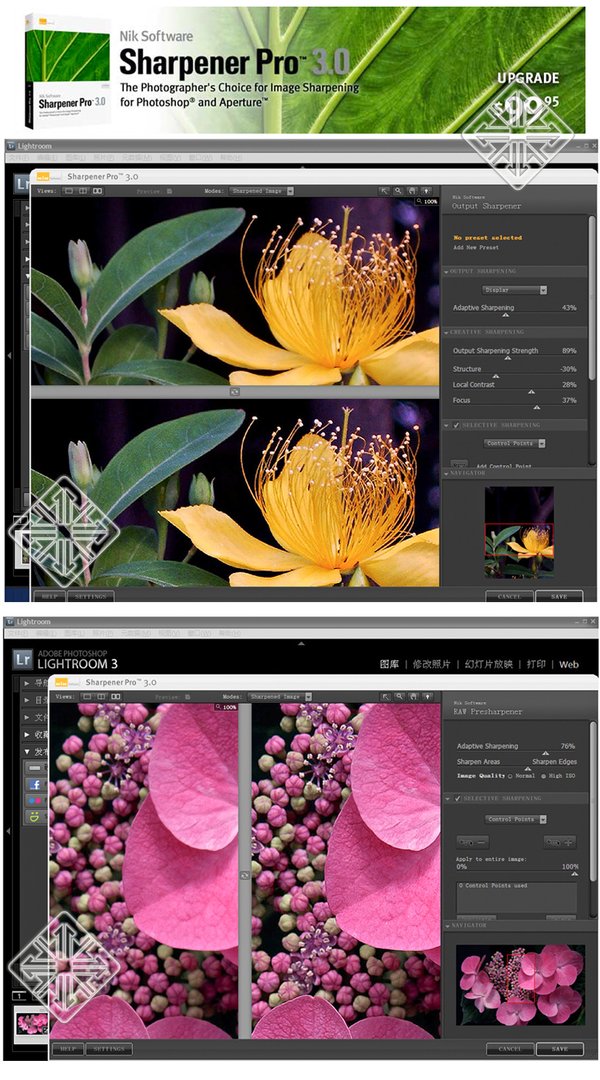Click Sharpen Areas / Sharpen Edges slider handle
Image resolution: width=600 pixels, height=1080 pixels.
click(529, 769)
